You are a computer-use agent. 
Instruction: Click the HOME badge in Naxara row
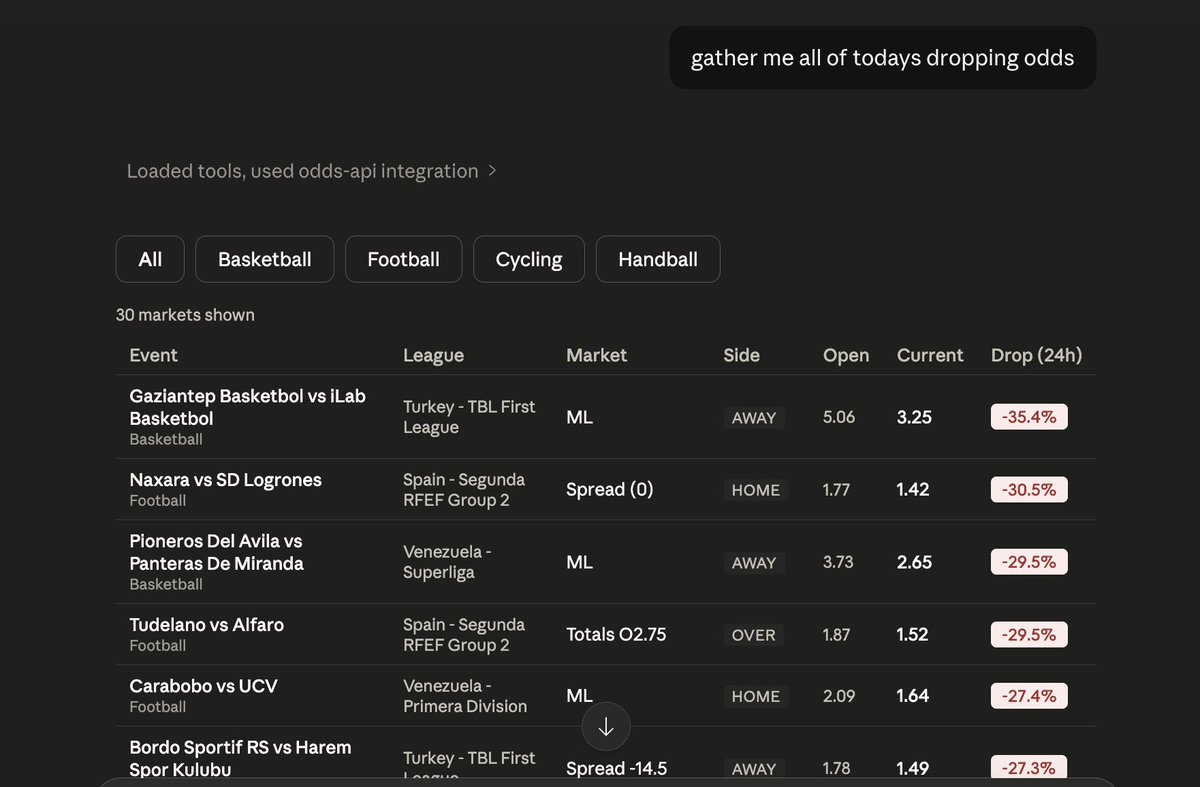tap(755, 490)
